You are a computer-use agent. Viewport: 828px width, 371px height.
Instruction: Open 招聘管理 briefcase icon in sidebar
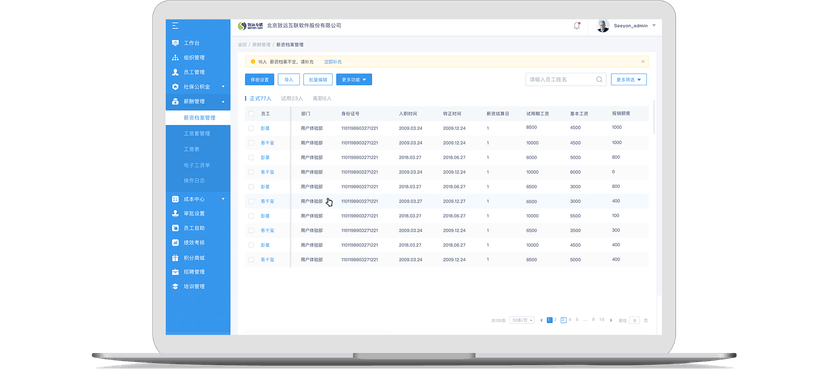pyautogui.click(x=175, y=272)
